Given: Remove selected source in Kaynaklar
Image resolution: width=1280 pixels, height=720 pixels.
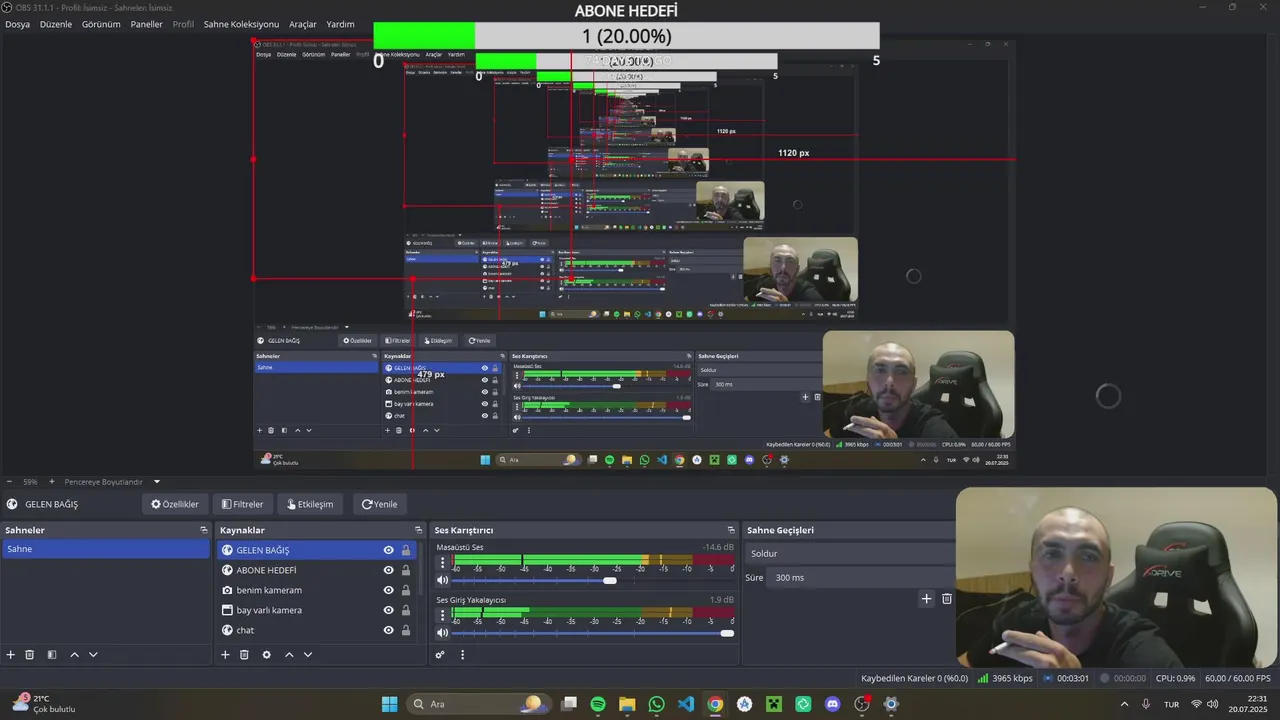Looking at the screenshot, I should coord(244,655).
